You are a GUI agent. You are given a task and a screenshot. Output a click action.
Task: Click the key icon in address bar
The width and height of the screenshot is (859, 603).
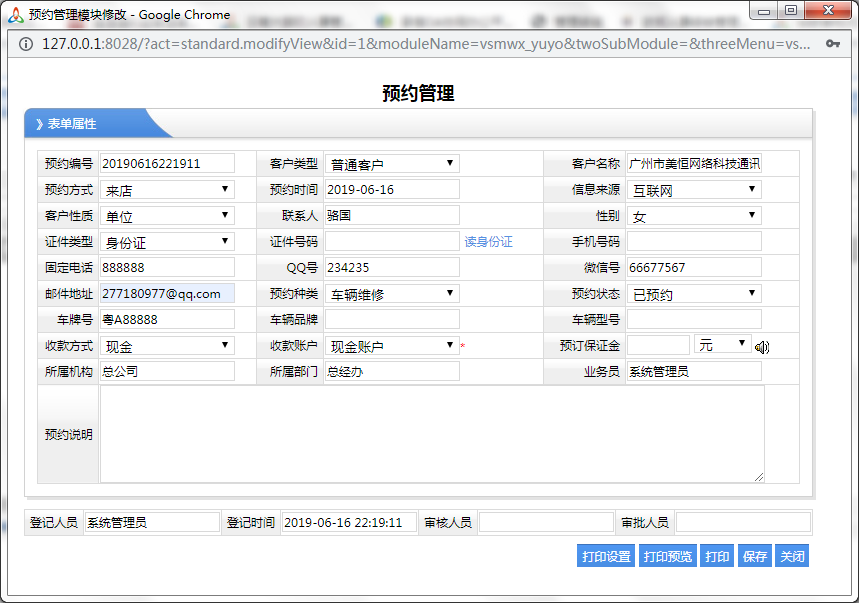[832, 44]
